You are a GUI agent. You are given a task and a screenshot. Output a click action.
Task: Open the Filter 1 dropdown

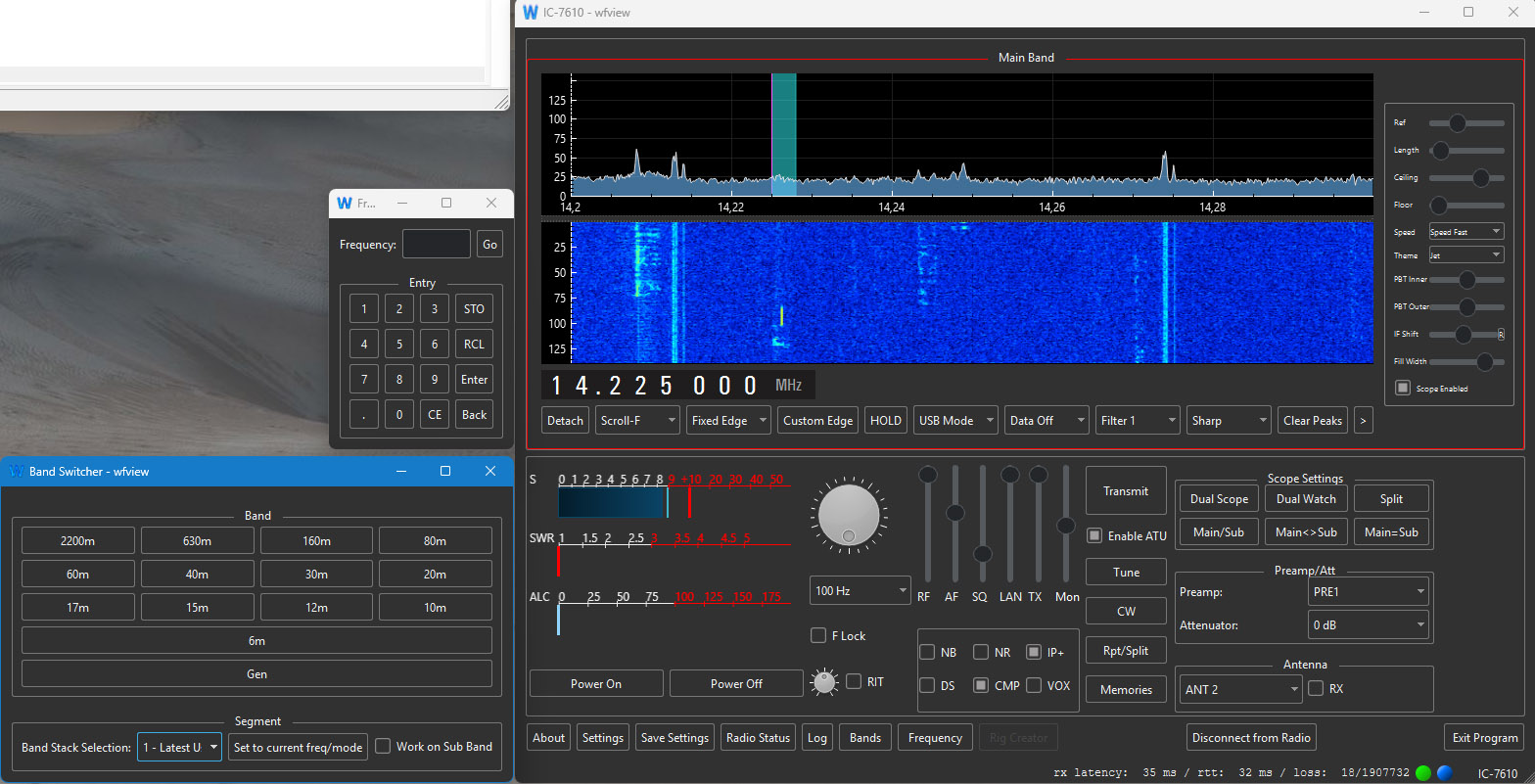point(1138,421)
